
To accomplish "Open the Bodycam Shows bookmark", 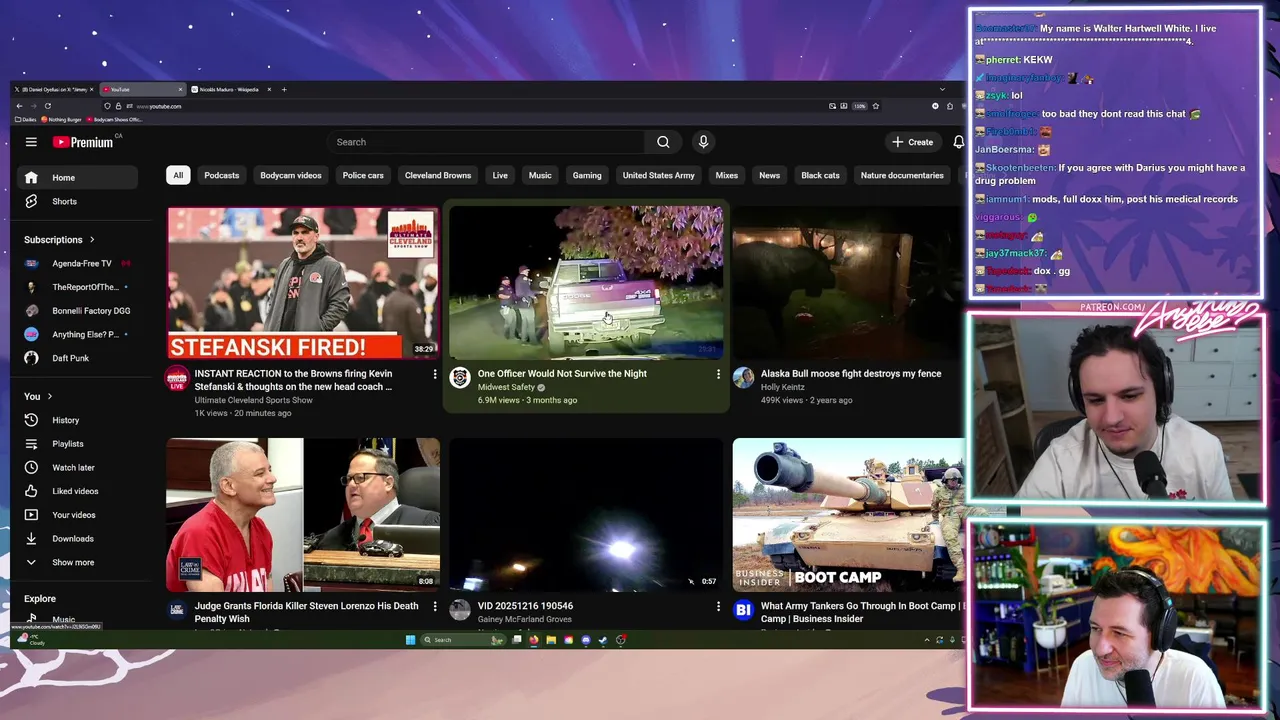I will (115, 120).
